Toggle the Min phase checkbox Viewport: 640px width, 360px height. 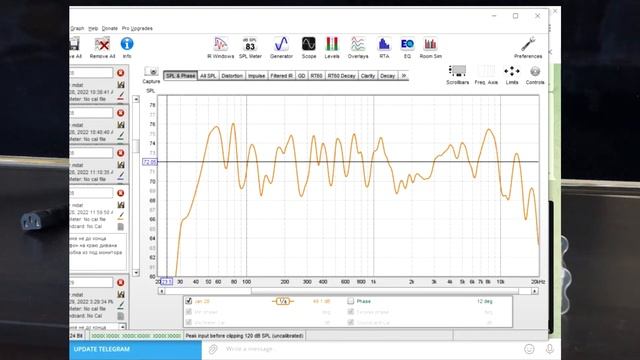coord(189,312)
